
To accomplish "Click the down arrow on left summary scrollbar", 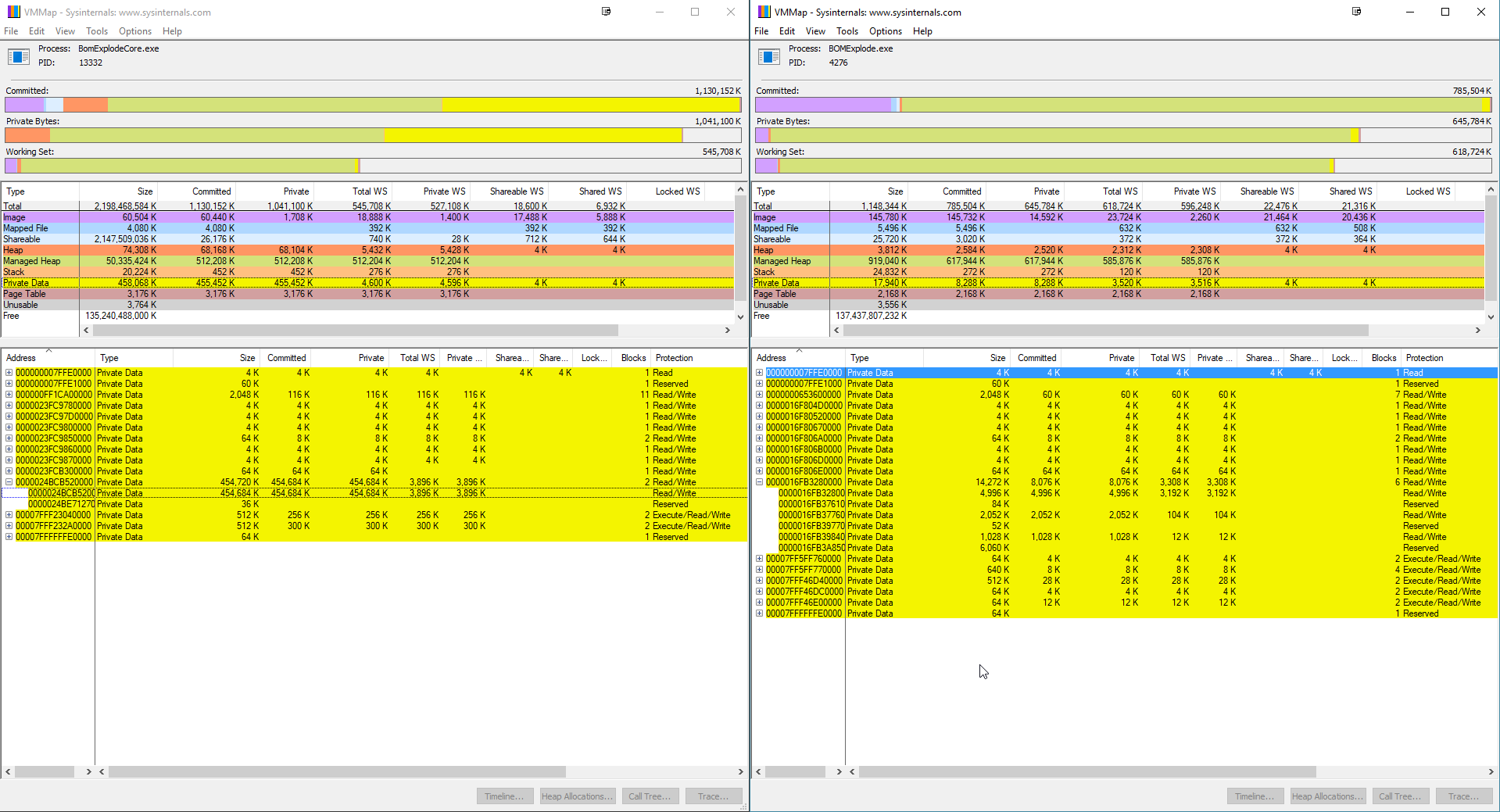I will coord(739,317).
